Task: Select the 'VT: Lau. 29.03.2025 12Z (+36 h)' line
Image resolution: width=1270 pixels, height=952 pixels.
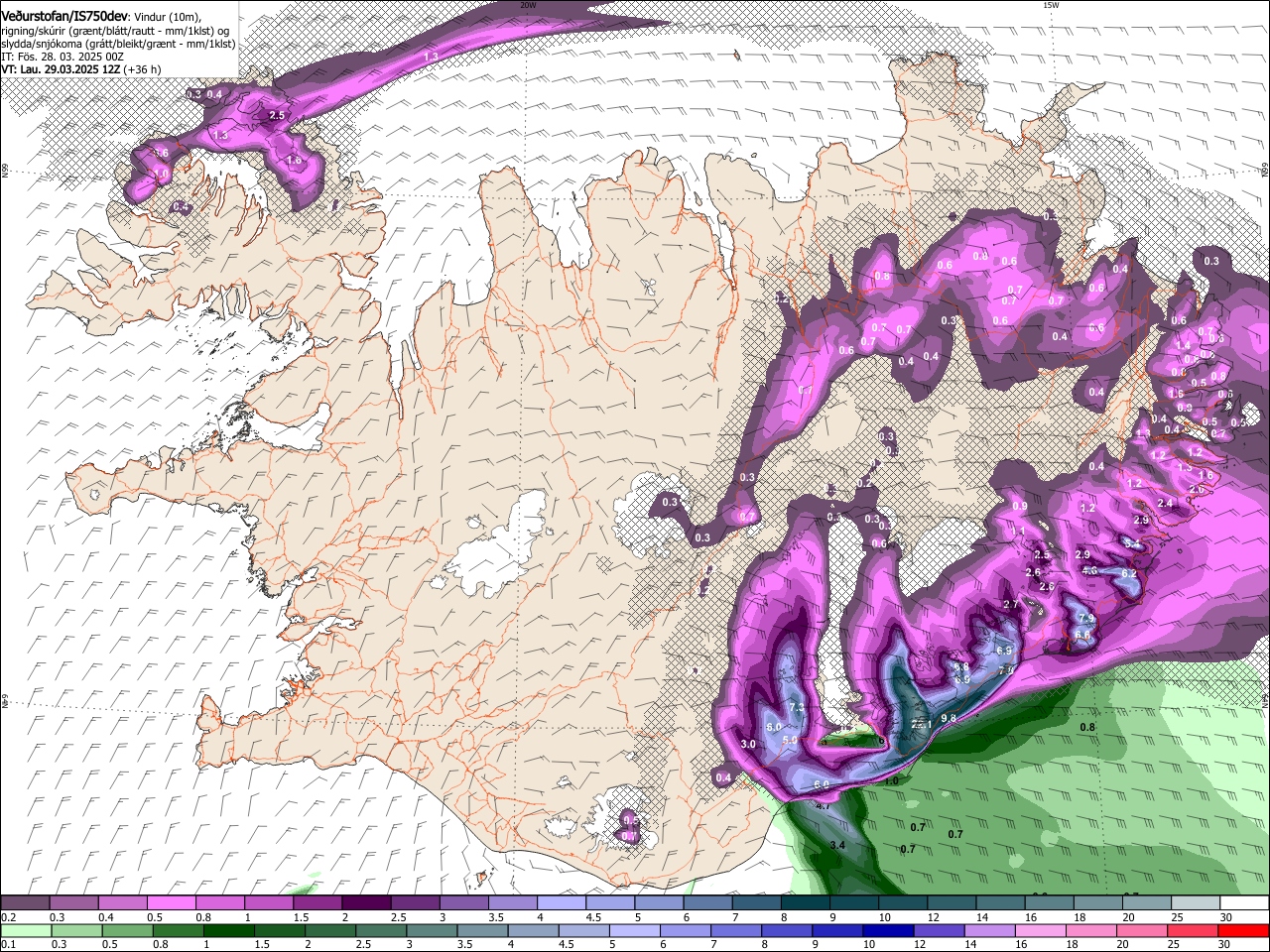Action: pos(81,69)
